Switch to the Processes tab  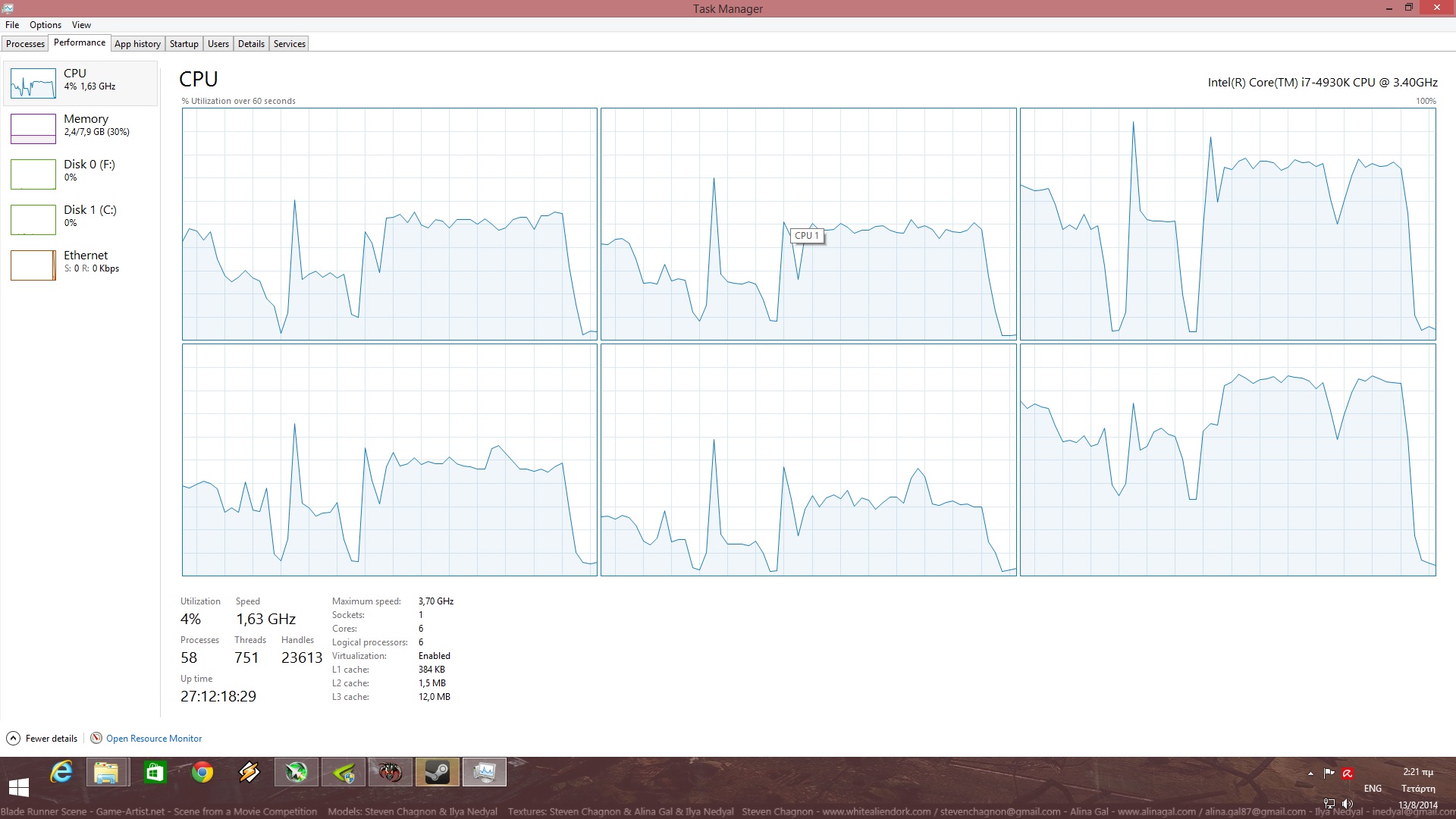click(x=25, y=44)
